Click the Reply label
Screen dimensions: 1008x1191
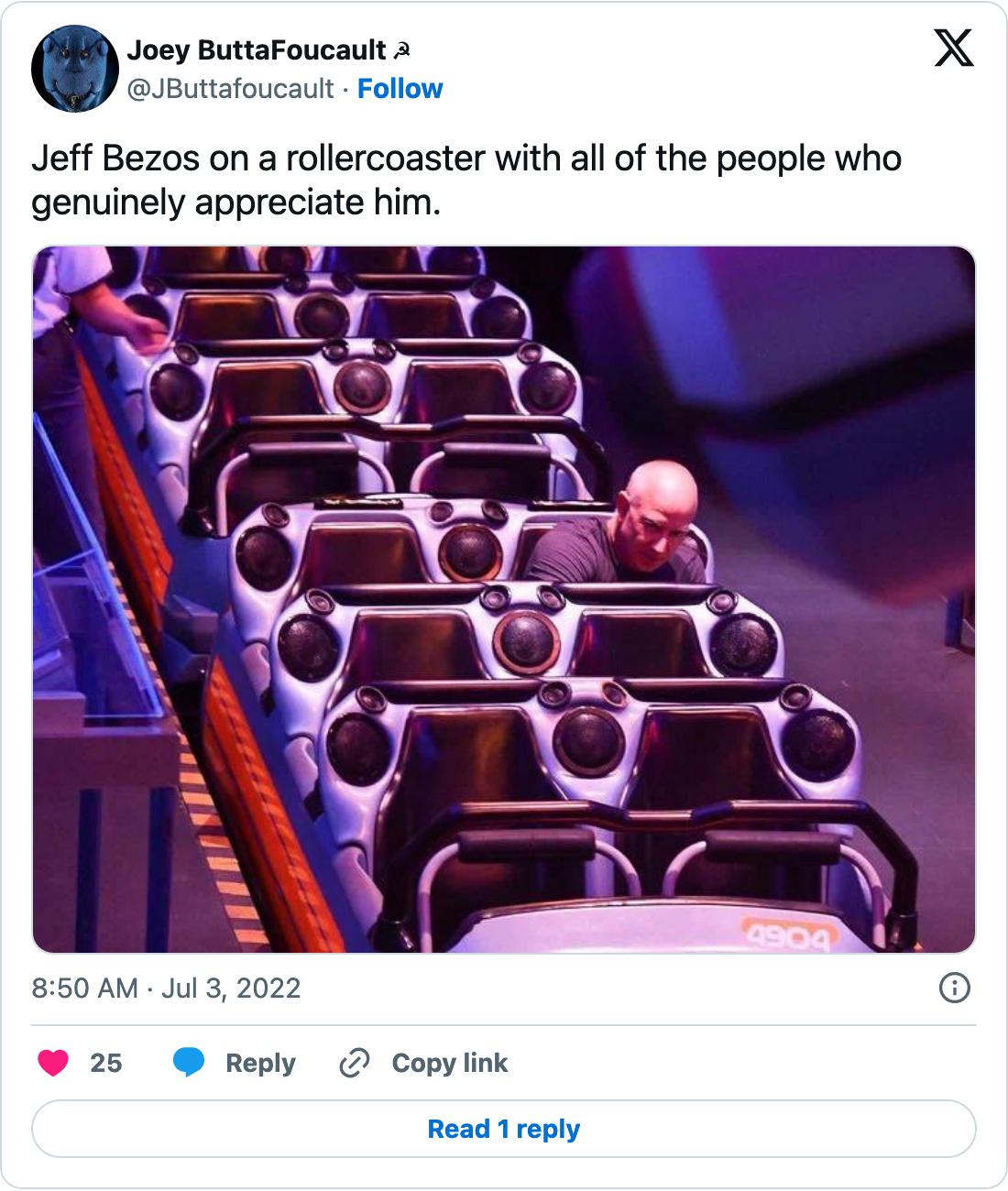(x=260, y=1063)
